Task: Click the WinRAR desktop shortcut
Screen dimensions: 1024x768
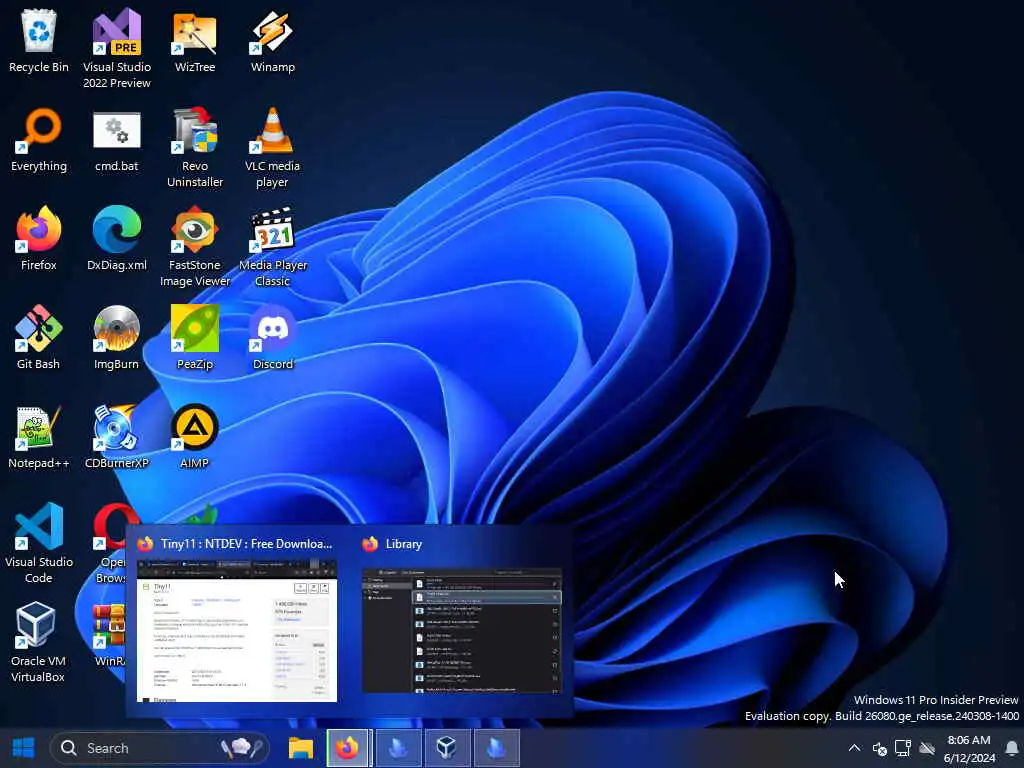Action: click(x=108, y=635)
